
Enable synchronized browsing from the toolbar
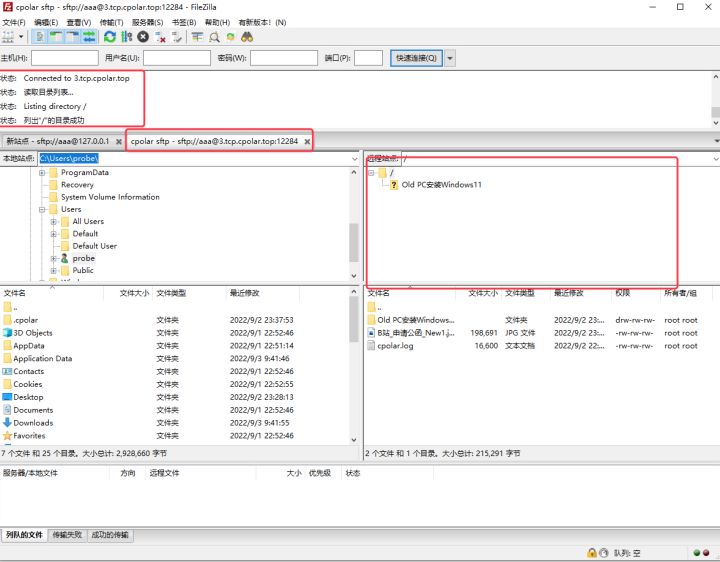pos(230,37)
